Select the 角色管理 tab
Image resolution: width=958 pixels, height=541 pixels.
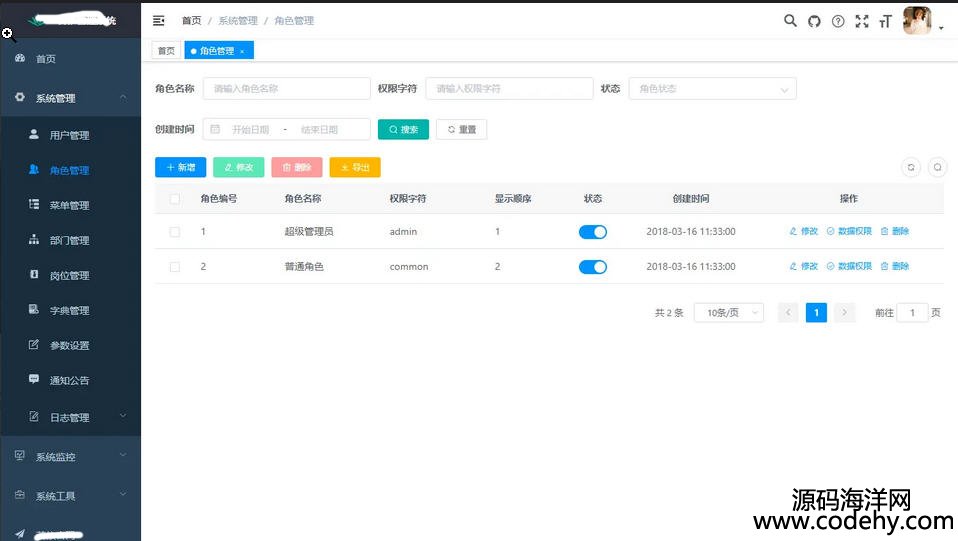coord(219,51)
